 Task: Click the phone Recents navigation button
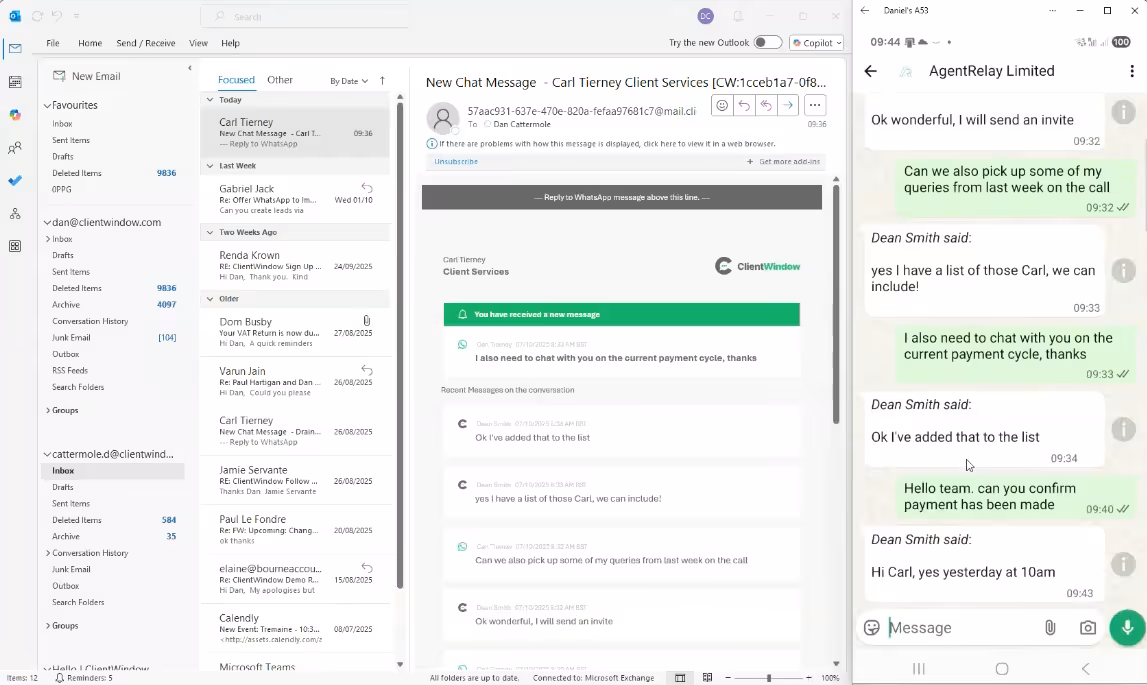pyautogui.click(x=919, y=669)
